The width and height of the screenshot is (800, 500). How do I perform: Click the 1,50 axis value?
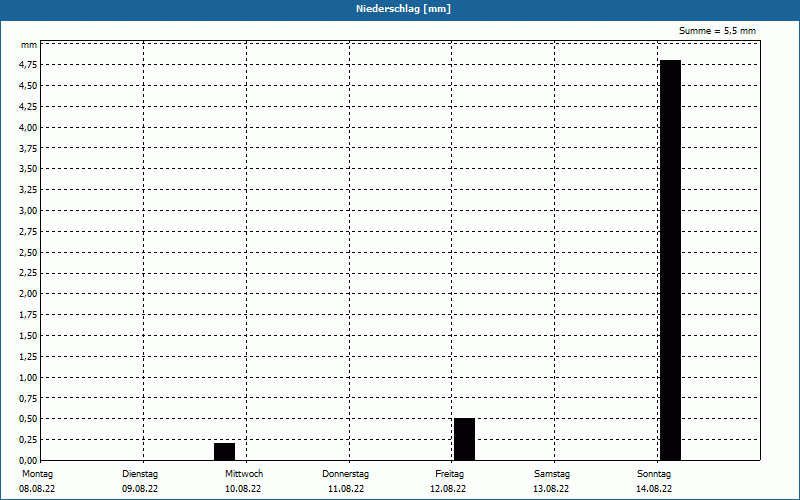pos(29,336)
